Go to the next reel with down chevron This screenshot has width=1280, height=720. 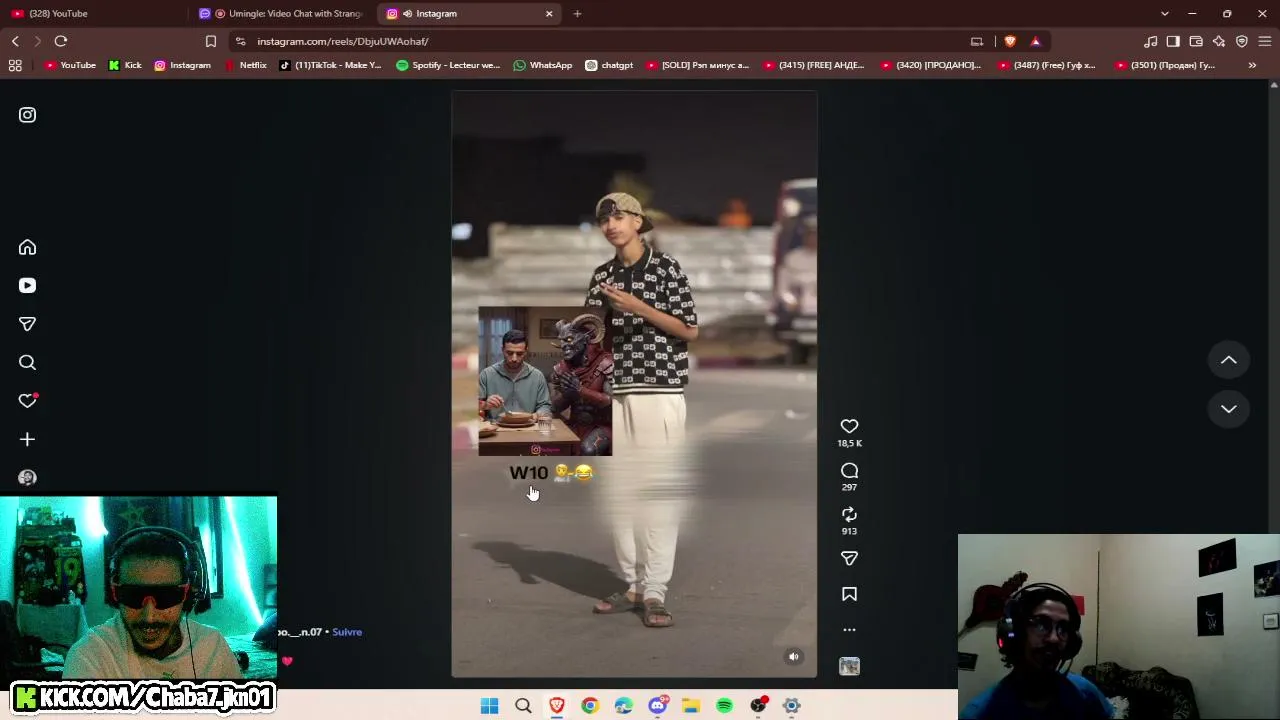1228,409
